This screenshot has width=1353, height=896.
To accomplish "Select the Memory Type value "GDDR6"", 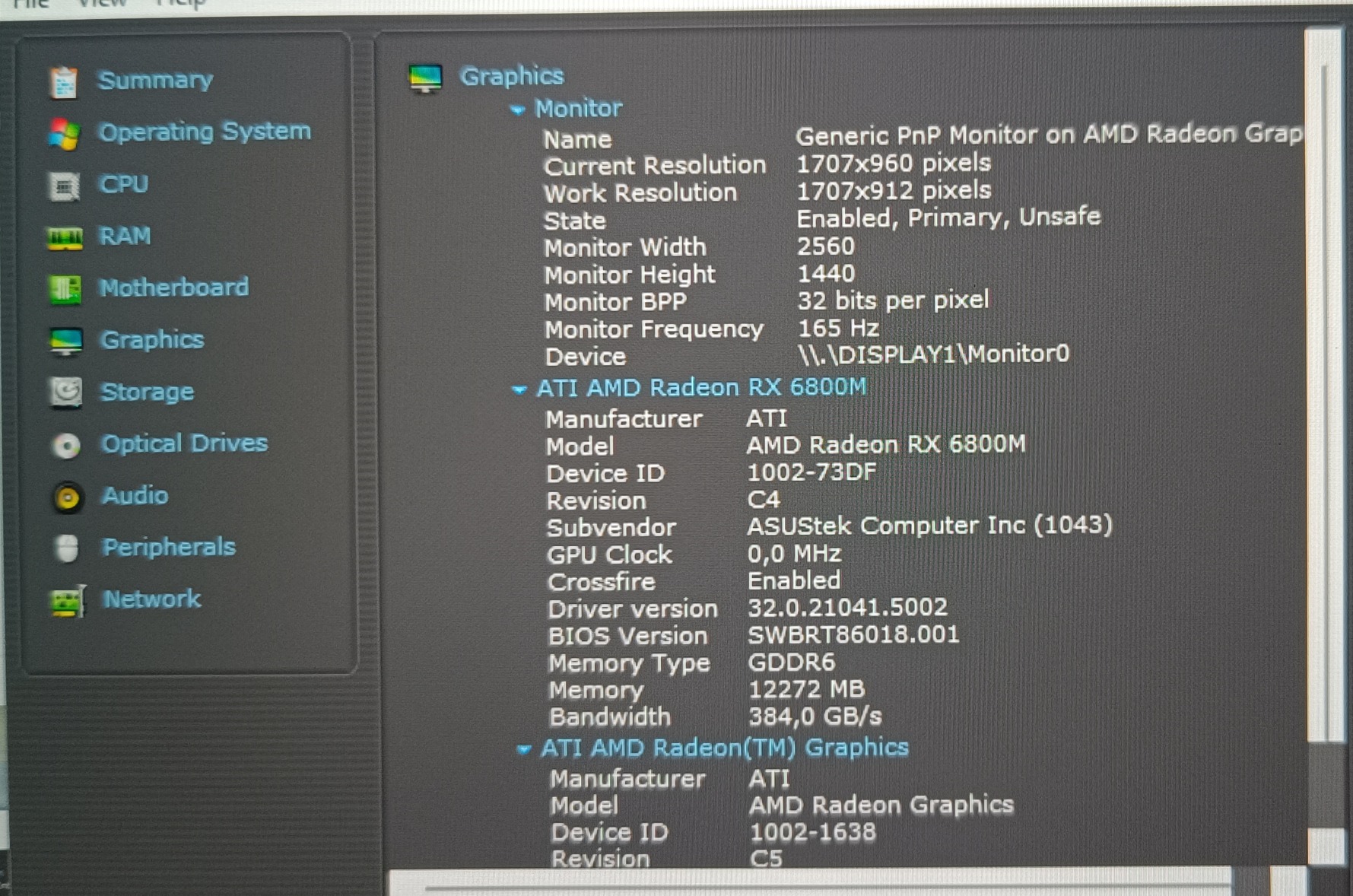I will pos(792,662).
